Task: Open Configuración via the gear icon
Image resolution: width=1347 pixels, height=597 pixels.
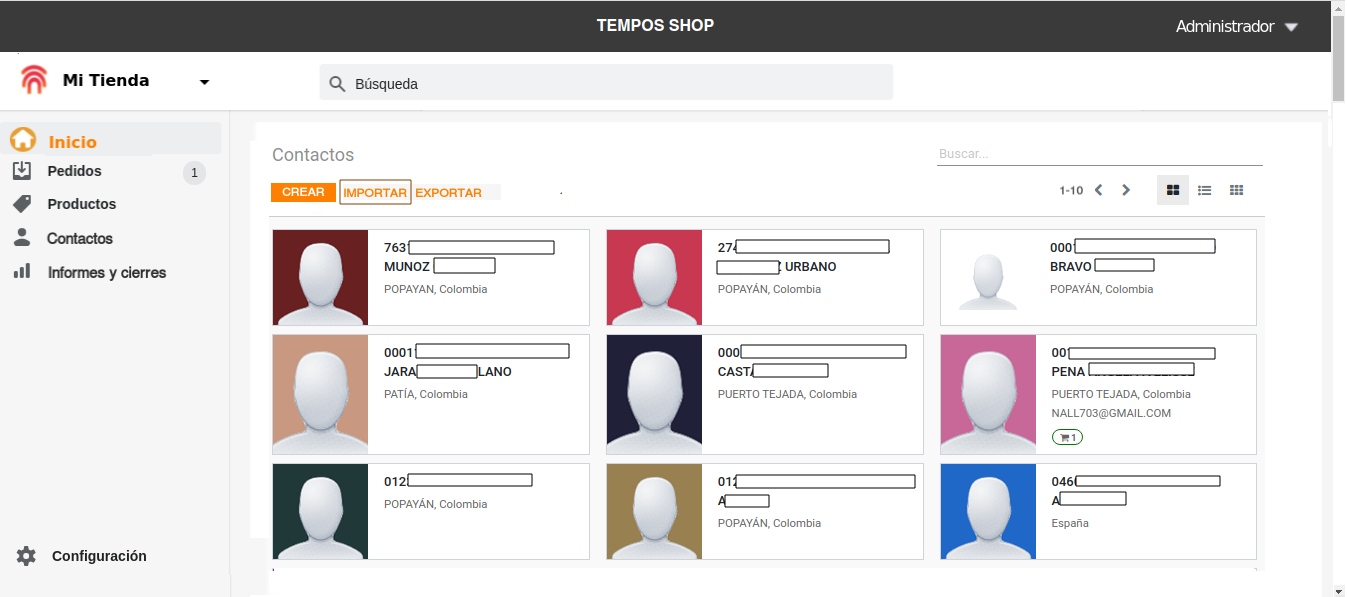Action: point(26,556)
